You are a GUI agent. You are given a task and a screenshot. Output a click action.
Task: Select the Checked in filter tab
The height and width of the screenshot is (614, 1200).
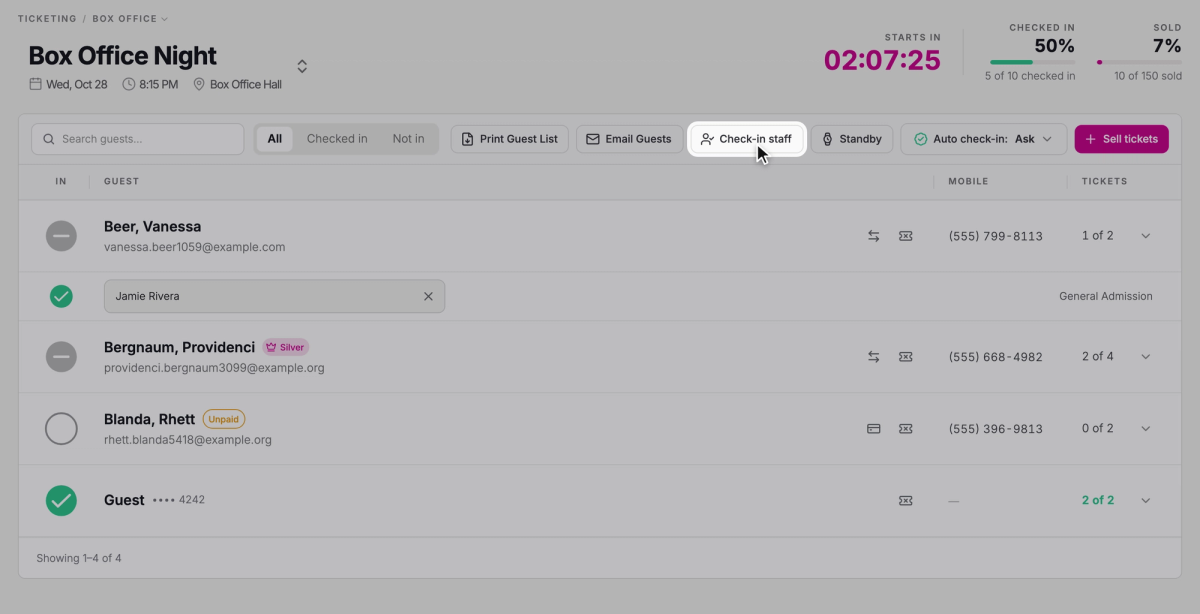337,139
